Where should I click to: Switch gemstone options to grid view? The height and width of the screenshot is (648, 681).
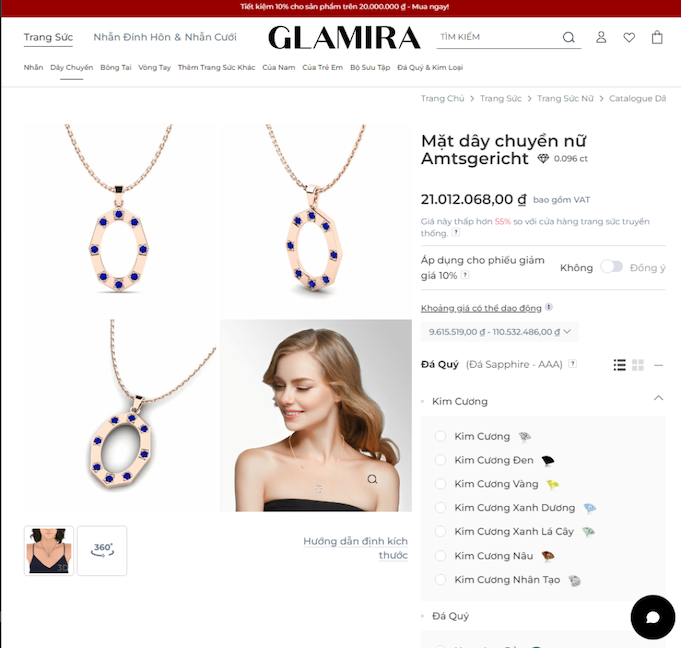(638, 365)
